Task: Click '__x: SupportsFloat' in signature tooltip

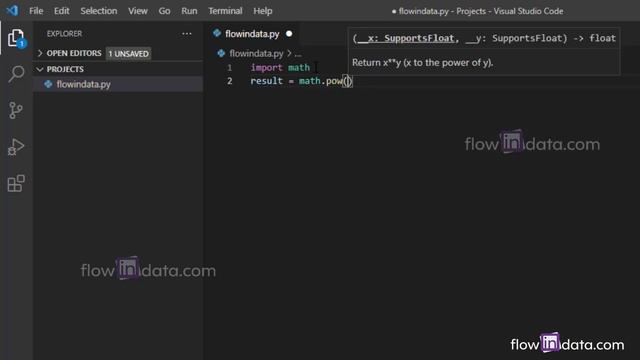Action: tap(406, 38)
